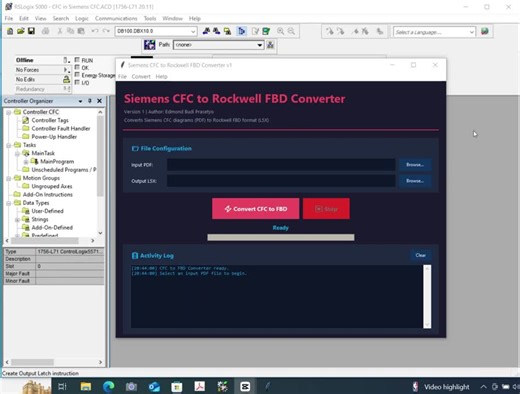This screenshot has width=520, height=394.
Task: Click the lock icon next to No Edits
Action: click(66, 79)
